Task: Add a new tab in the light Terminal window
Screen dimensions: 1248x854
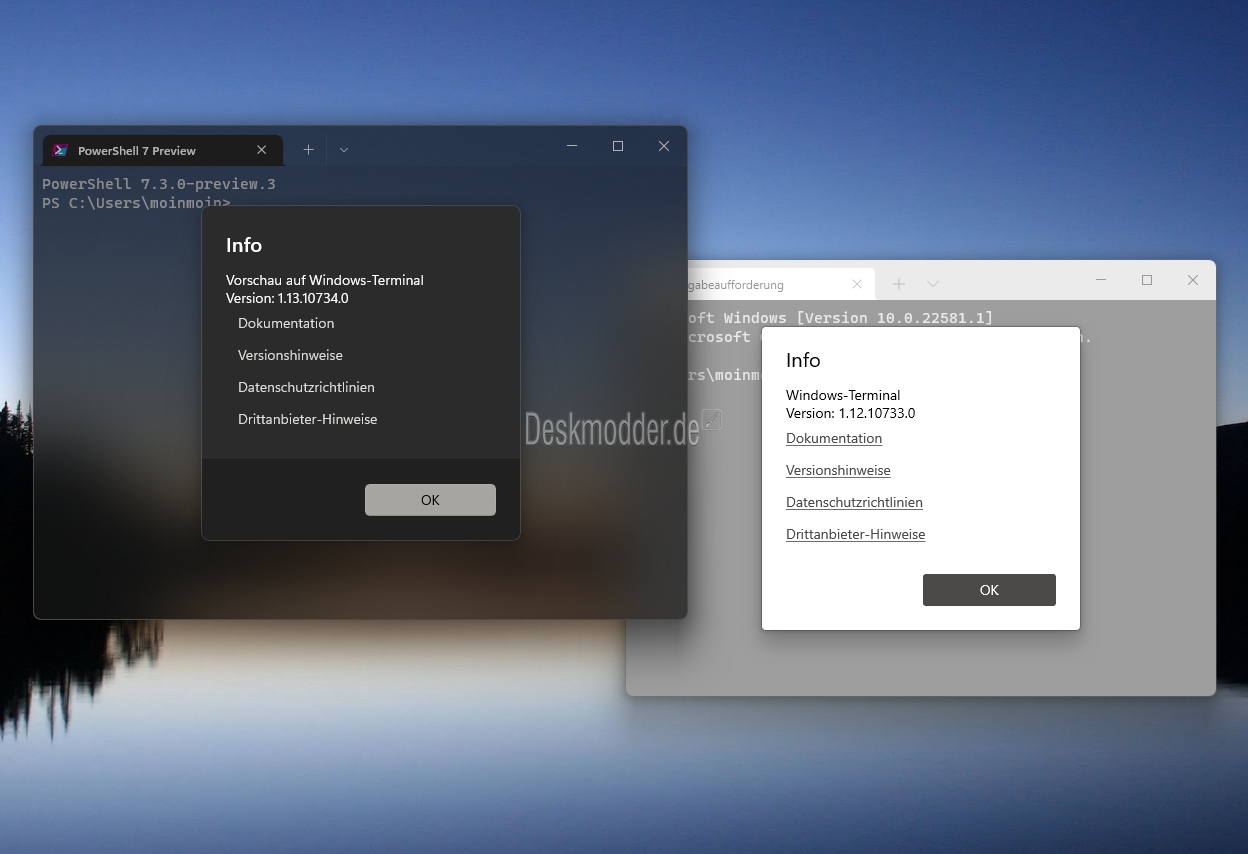Action: click(x=899, y=285)
